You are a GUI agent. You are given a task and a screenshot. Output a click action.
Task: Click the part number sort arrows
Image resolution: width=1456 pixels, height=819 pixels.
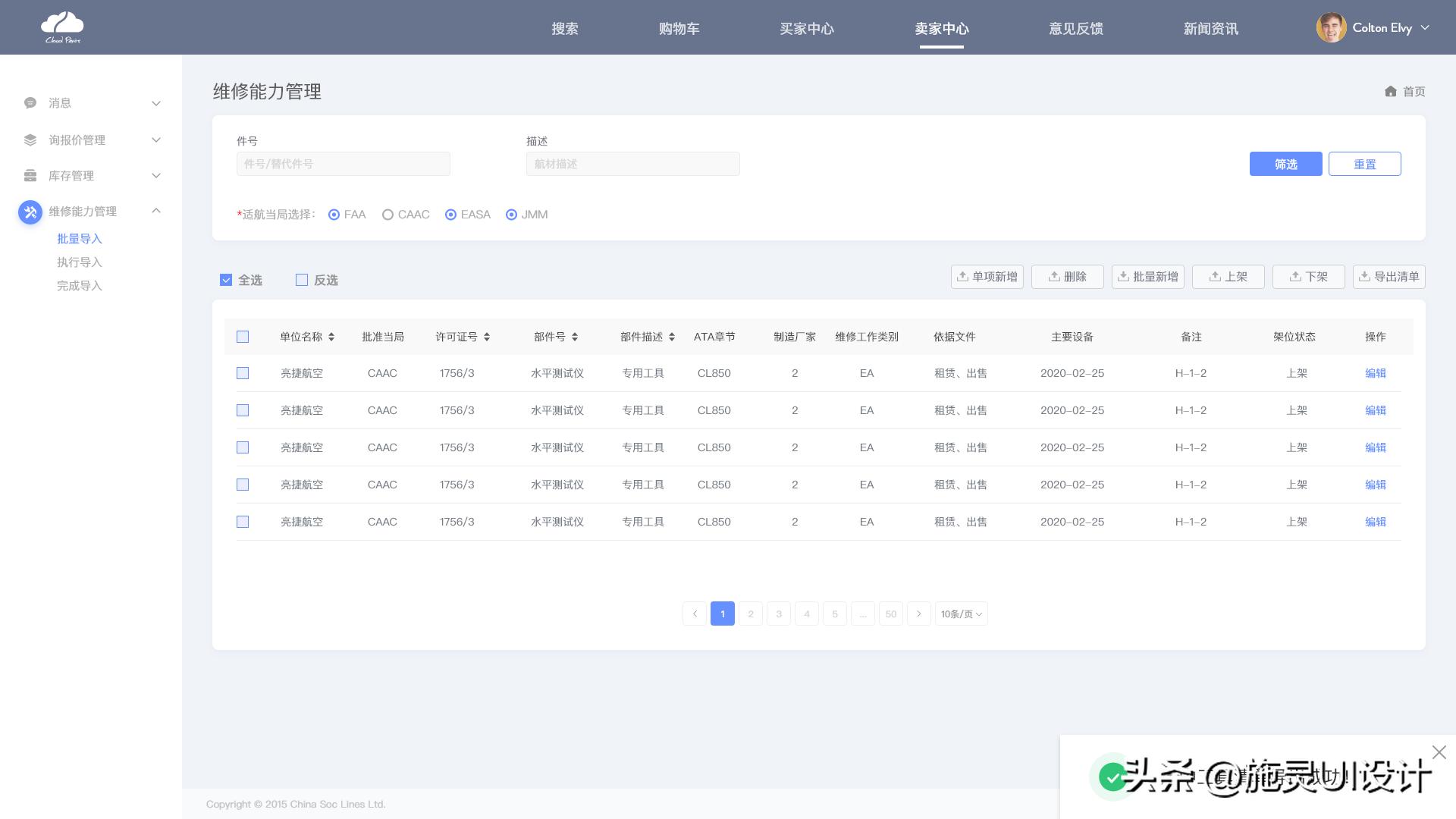click(x=575, y=337)
